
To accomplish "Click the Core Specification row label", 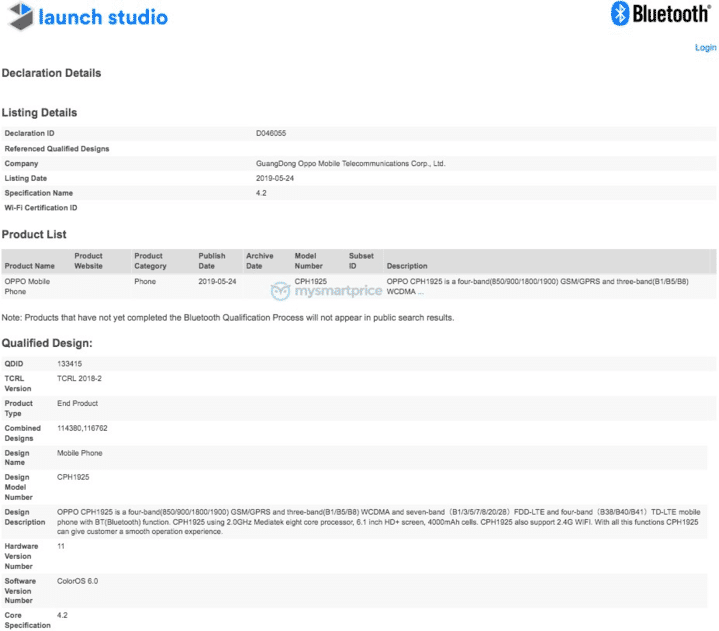I will click(28, 620).
